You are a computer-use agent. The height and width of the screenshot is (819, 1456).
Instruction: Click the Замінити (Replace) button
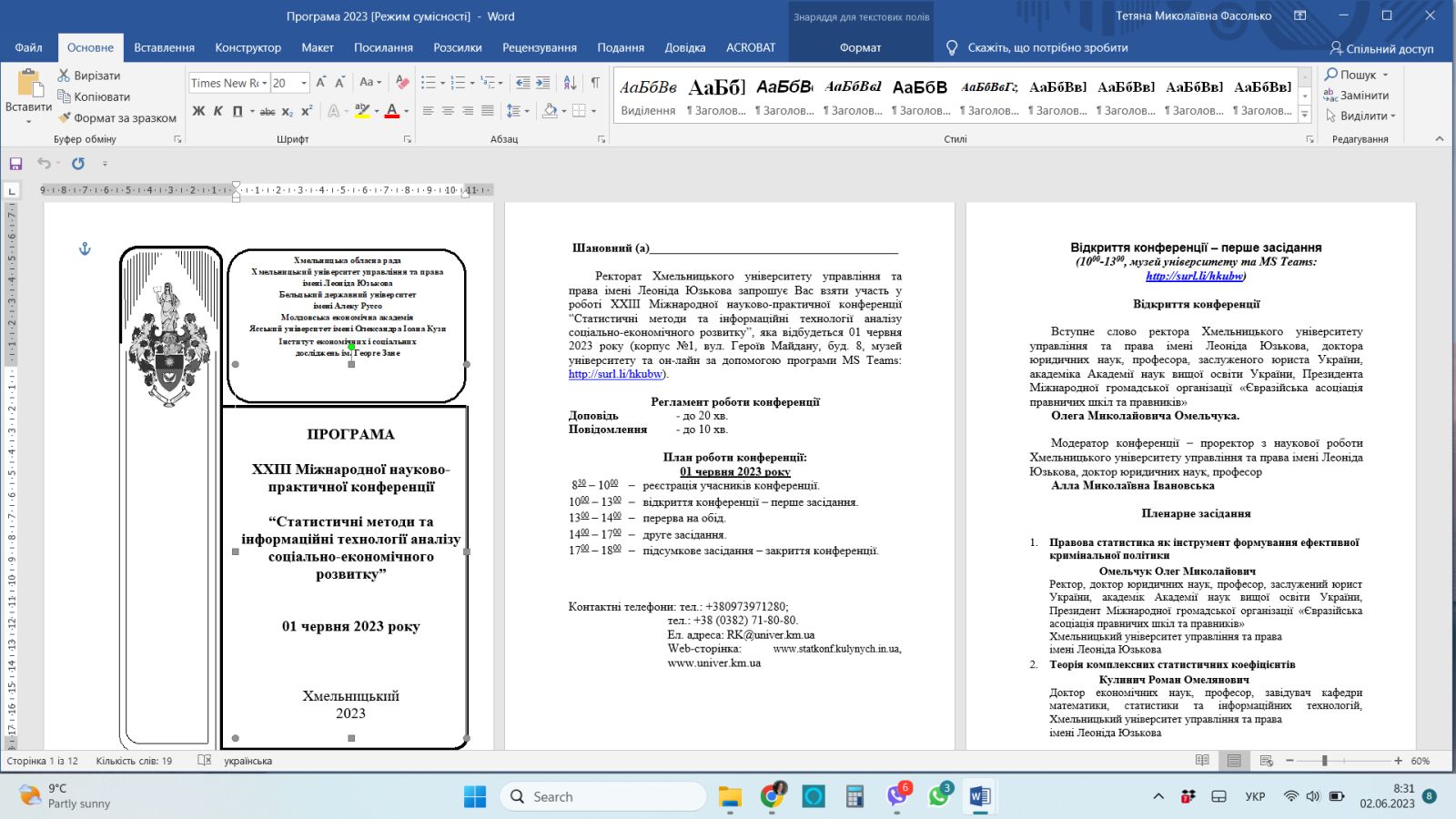(1356, 95)
